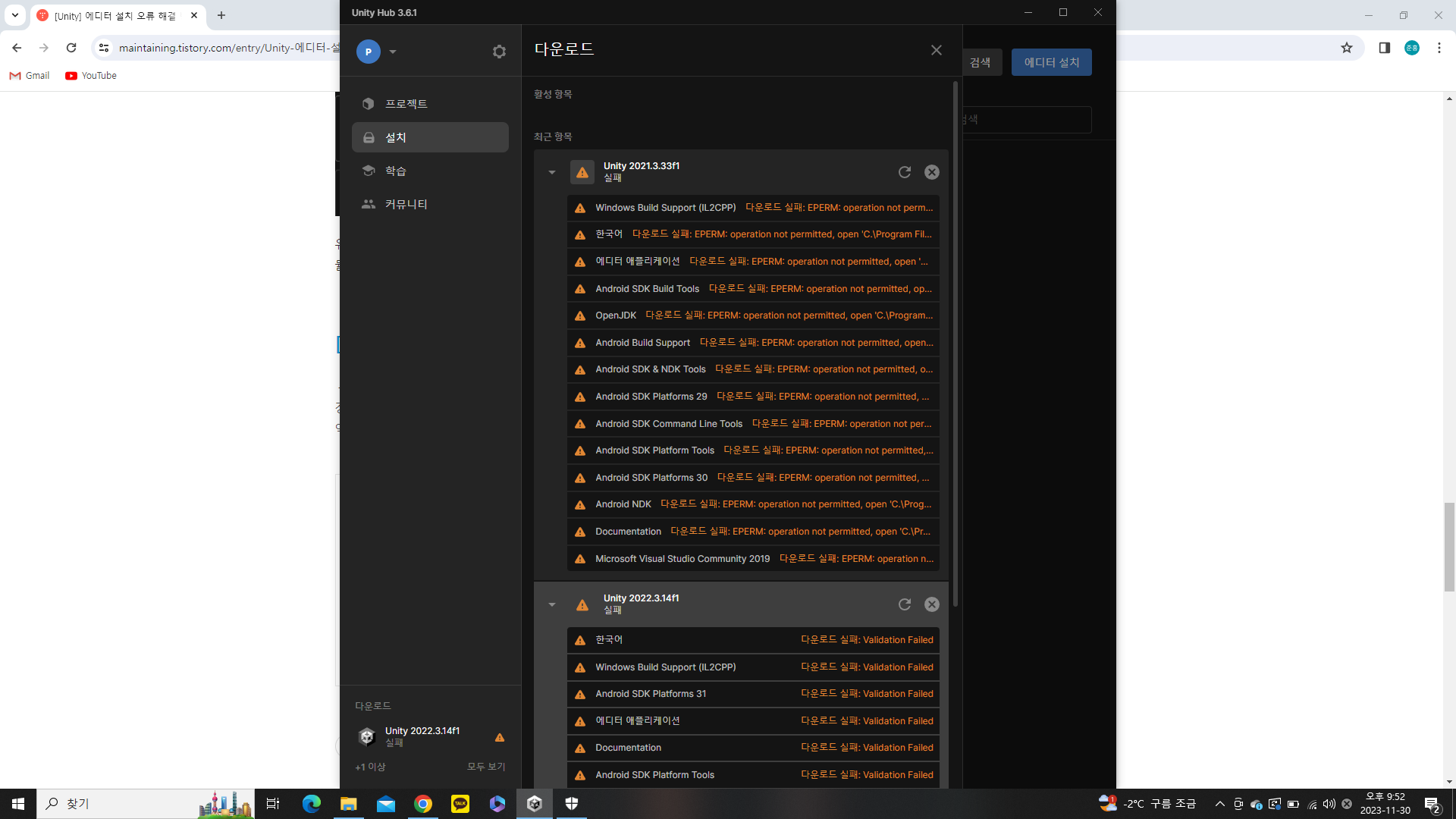Open a new Chrome tab
1456x819 pixels.
click(221, 15)
